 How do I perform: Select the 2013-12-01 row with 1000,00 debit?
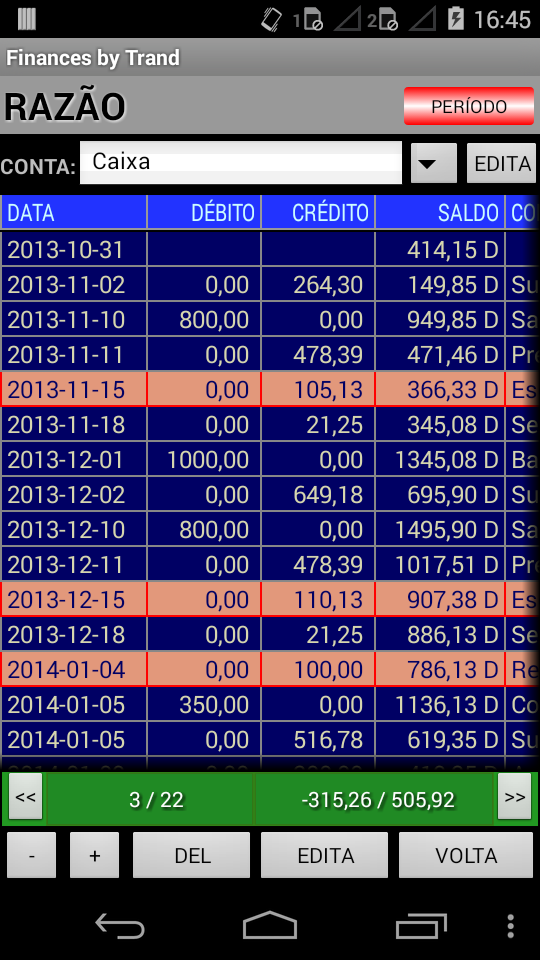[270, 459]
